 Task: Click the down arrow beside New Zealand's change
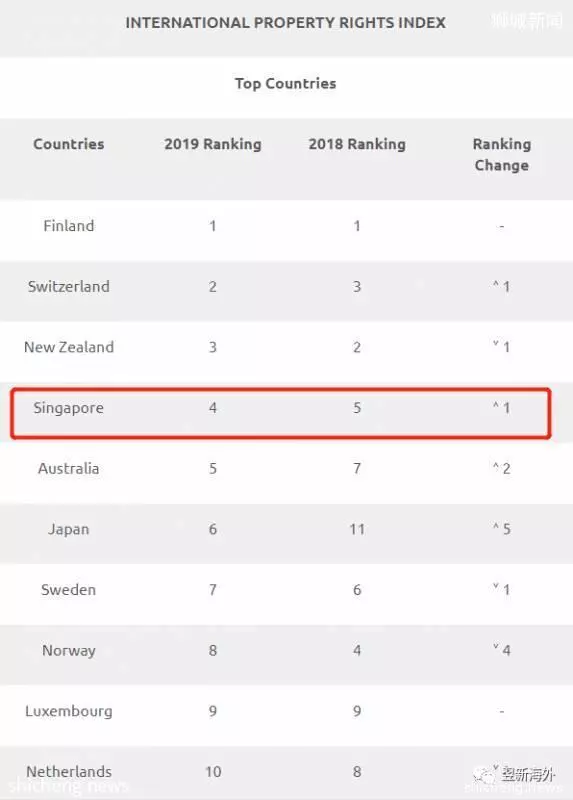pyautogui.click(x=495, y=344)
